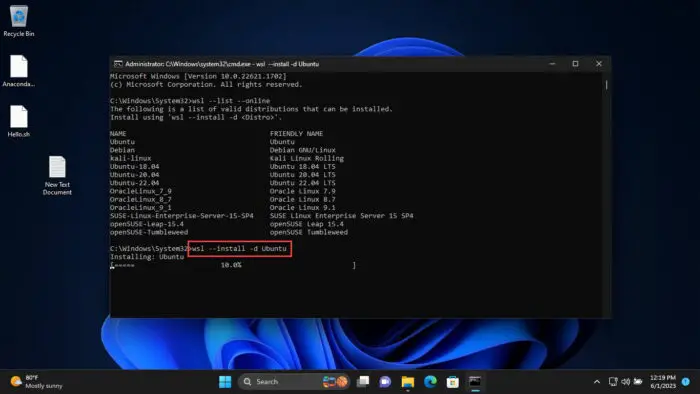Click the 'OracleLinux_8_7' entry

(141, 199)
